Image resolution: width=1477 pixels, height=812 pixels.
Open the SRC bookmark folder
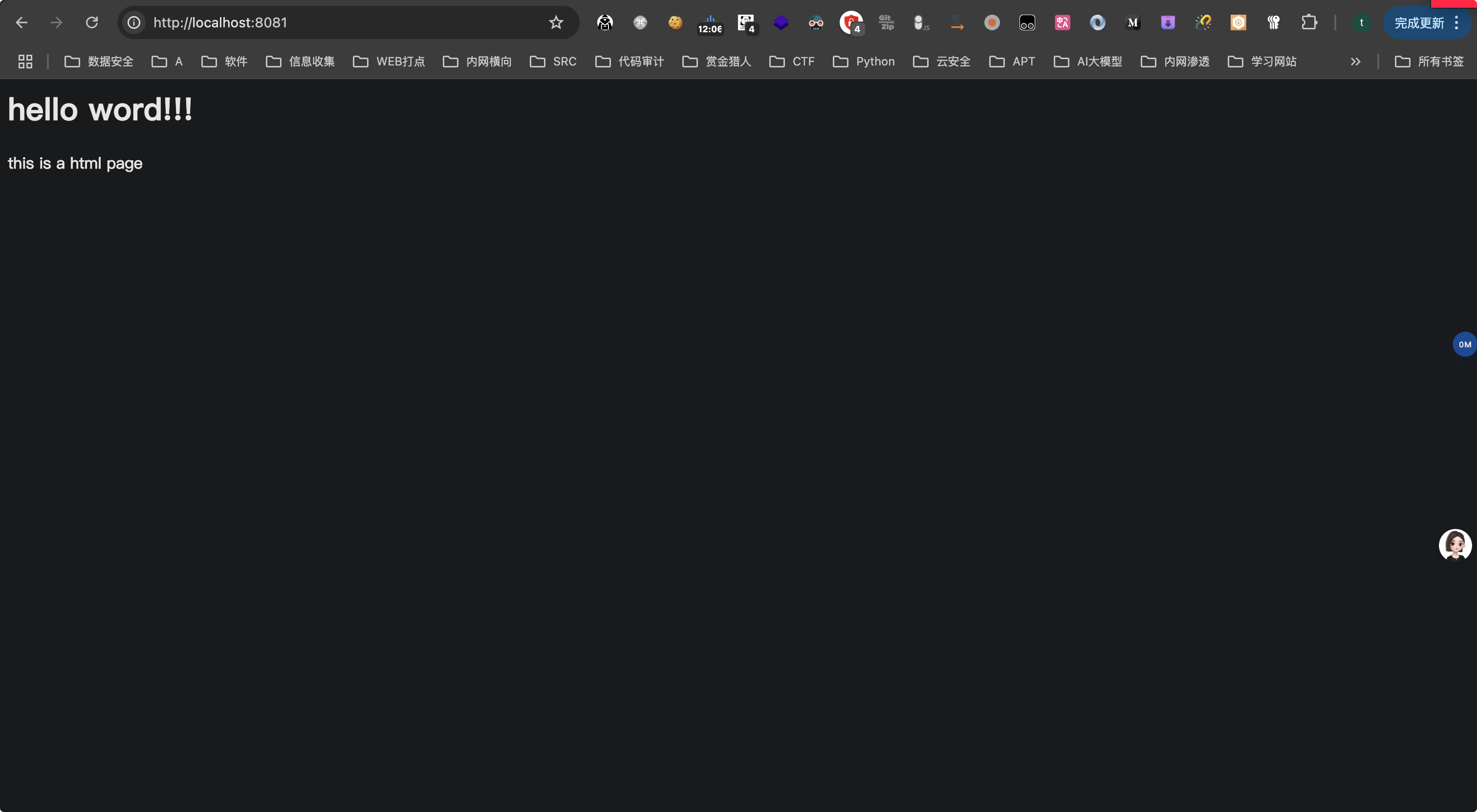tap(553, 62)
